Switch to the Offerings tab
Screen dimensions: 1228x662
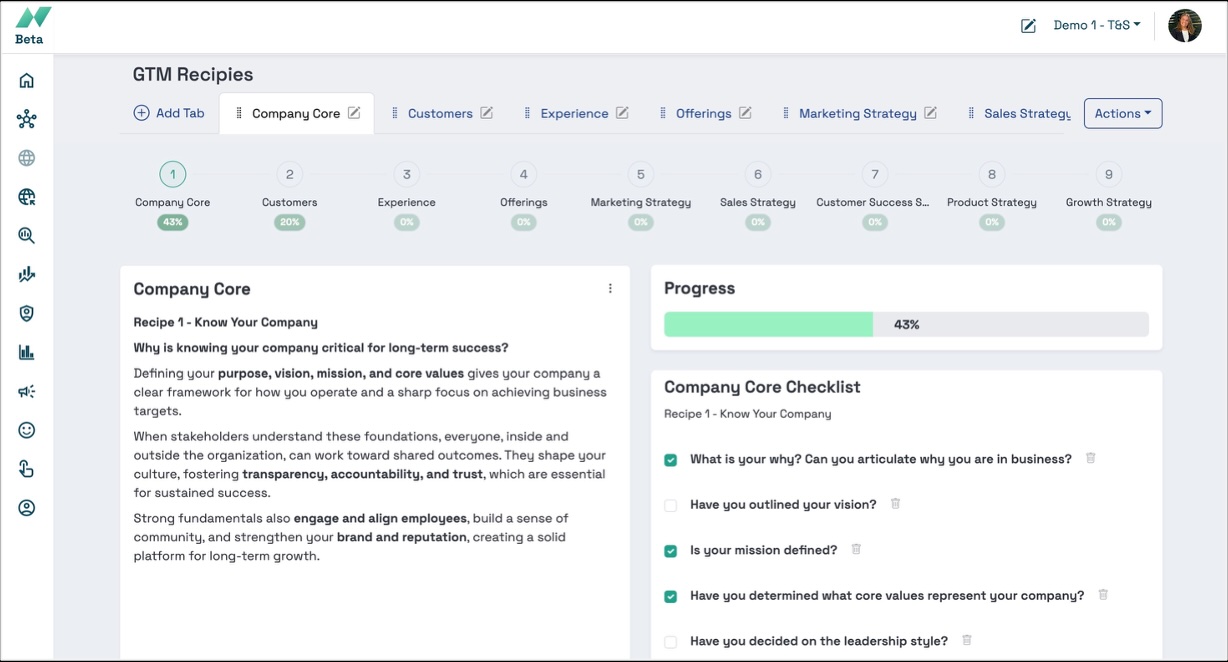pos(703,113)
